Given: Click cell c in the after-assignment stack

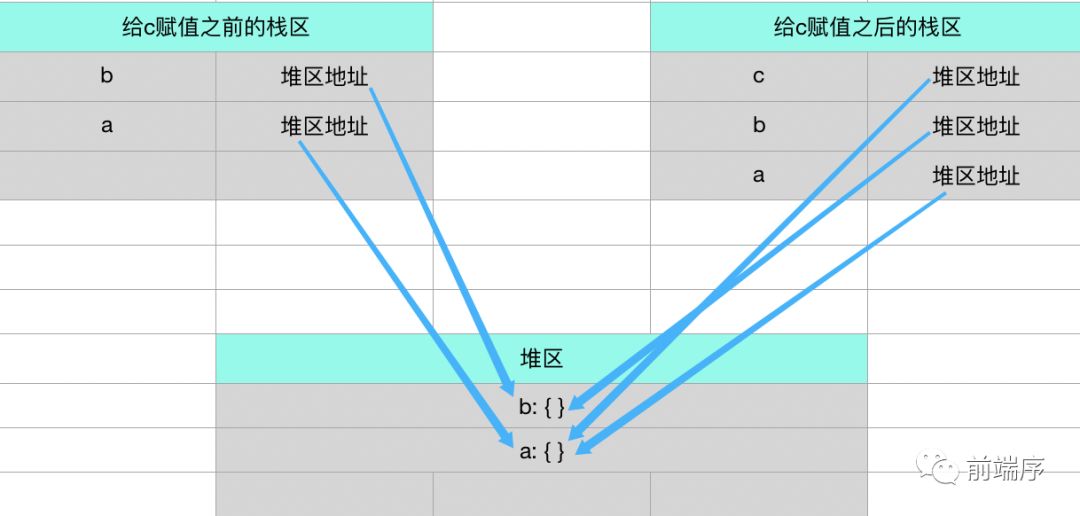Looking at the screenshot, I should (x=758, y=77).
